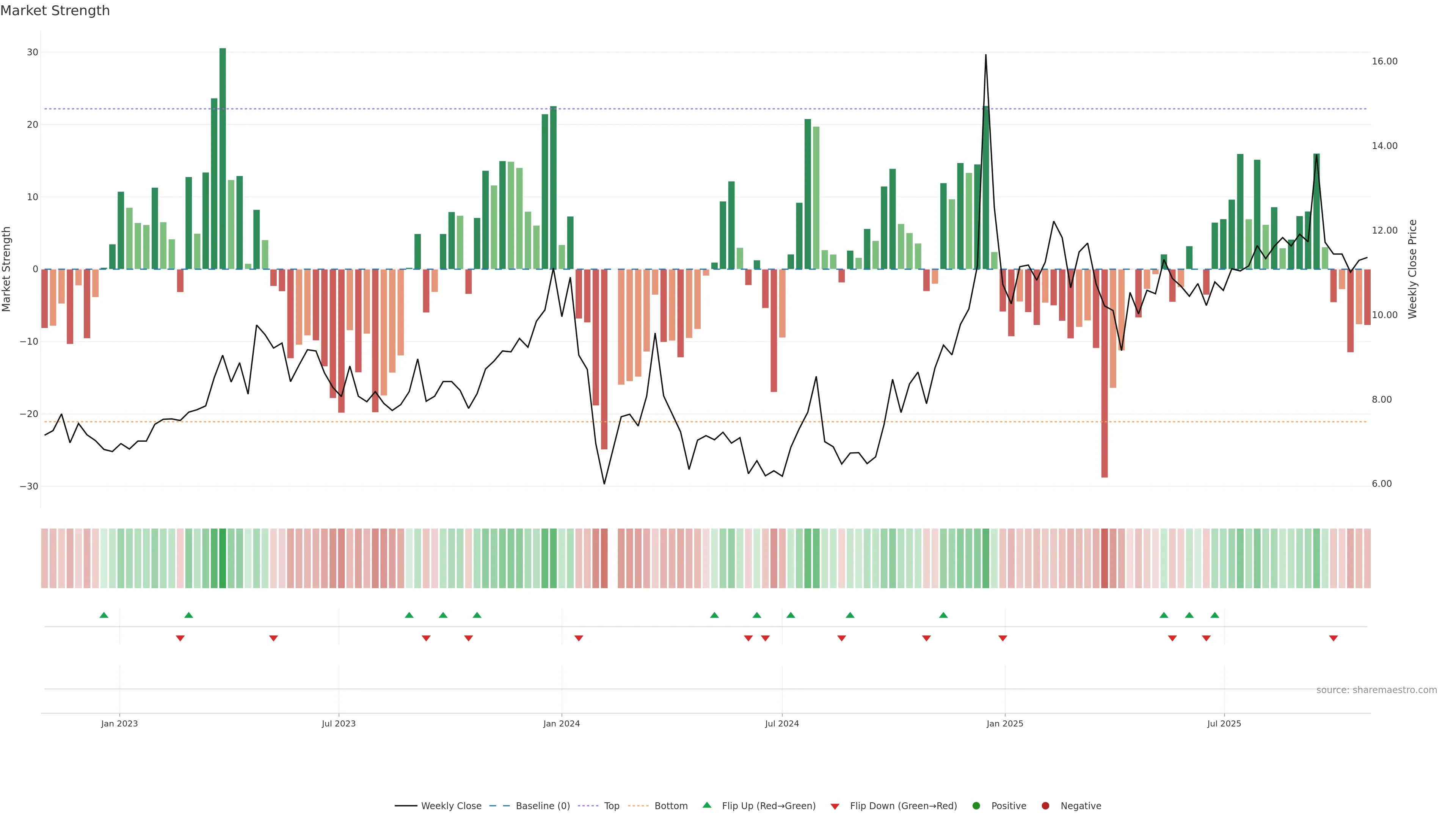This screenshot has width=1456, height=819.
Task: Toggle the Weekly Close legend label
Action: click(451, 806)
